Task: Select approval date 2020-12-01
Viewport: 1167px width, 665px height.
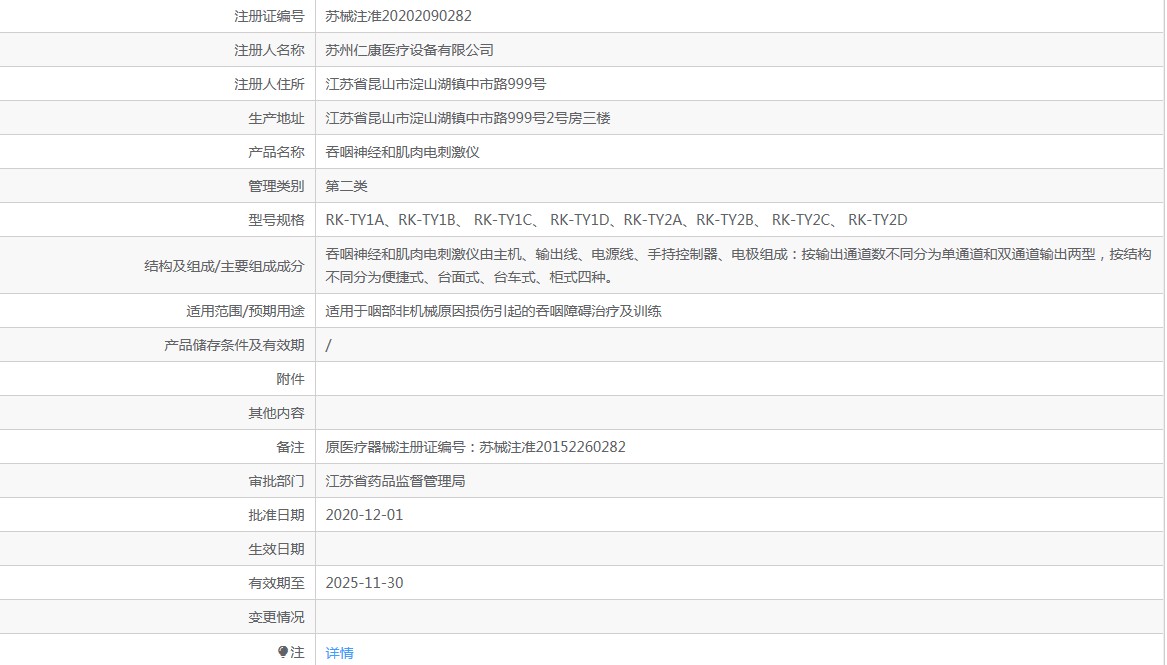Action: pos(364,515)
